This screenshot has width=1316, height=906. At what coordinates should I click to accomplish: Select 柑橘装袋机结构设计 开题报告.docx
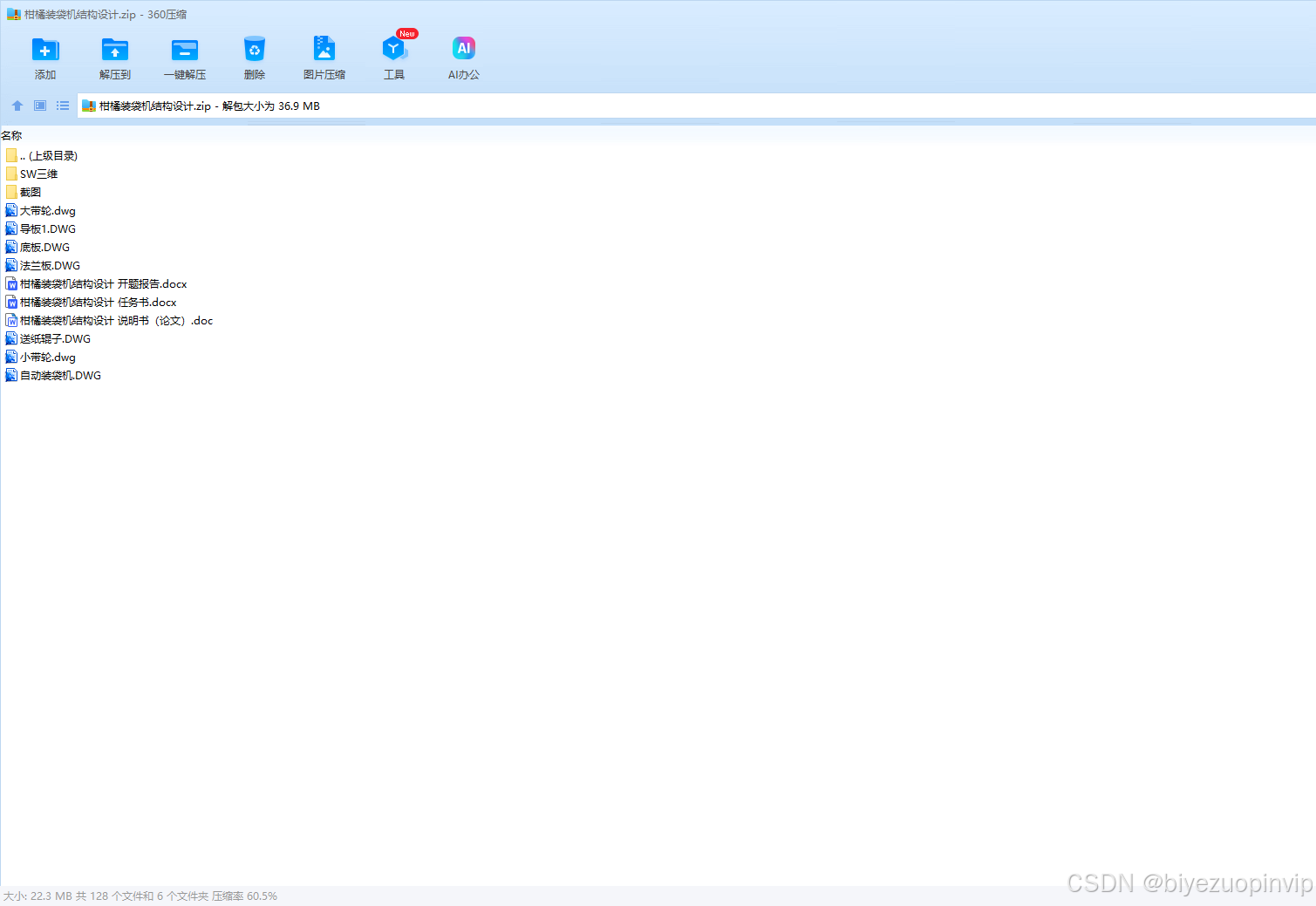click(x=96, y=283)
